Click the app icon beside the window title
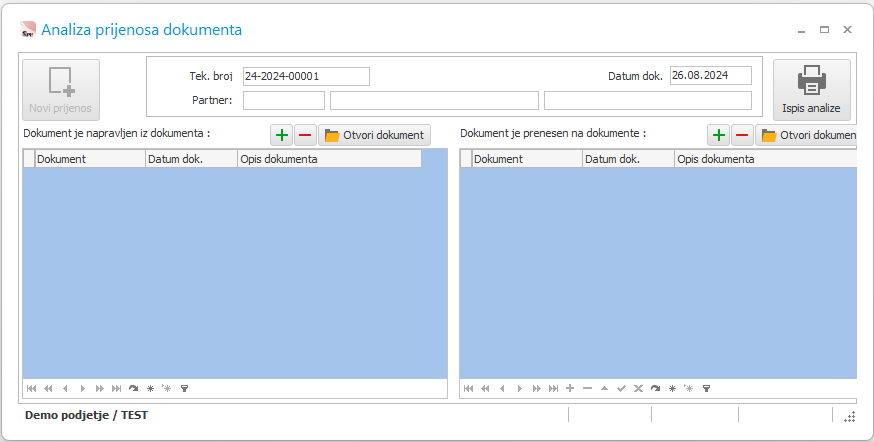Screen dimensions: 874x442 28,30
